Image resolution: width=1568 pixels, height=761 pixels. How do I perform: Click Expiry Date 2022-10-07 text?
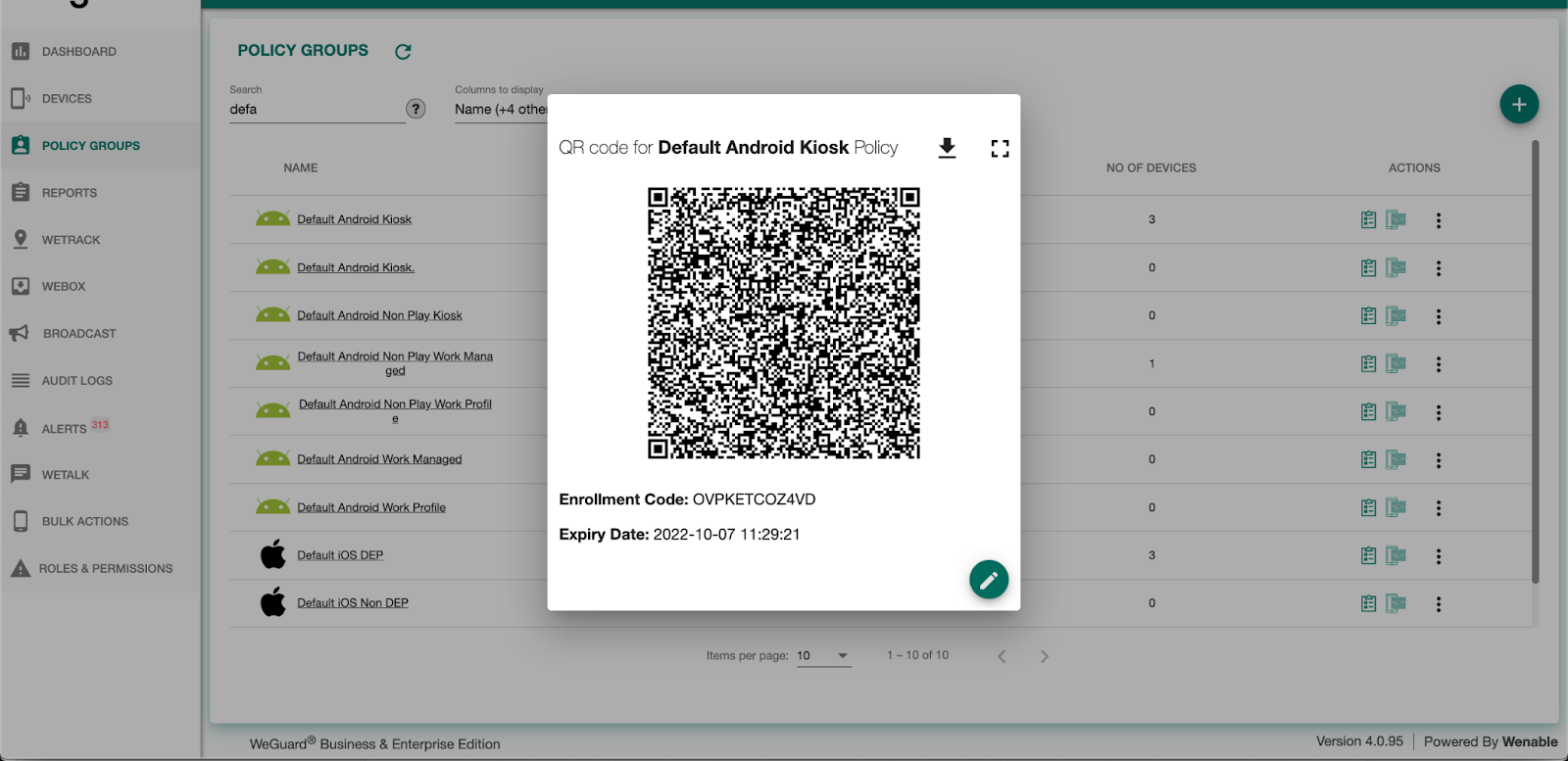[679, 535]
